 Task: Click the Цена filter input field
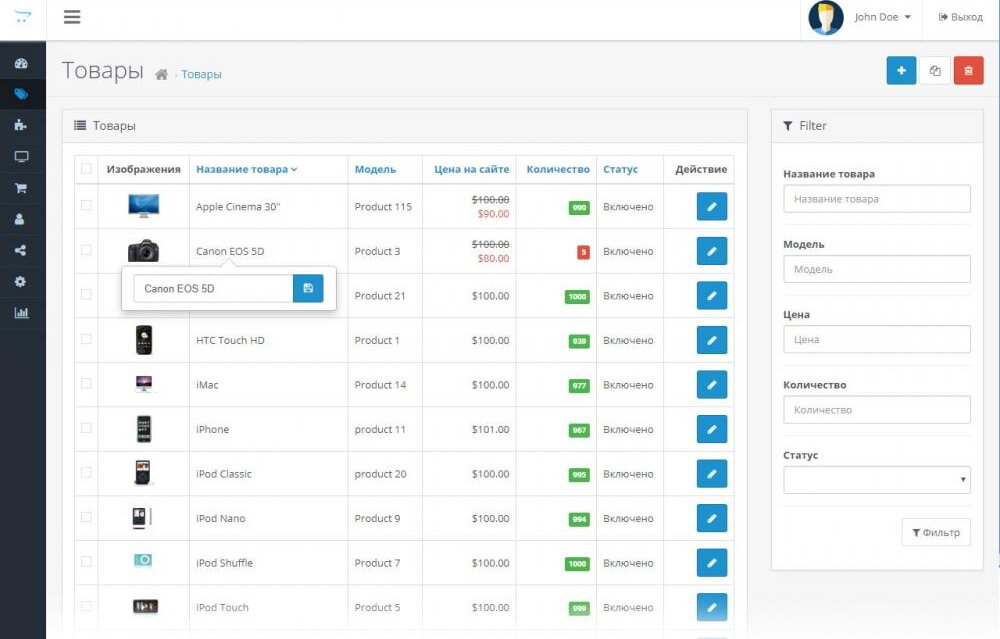(x=876, y=340)
